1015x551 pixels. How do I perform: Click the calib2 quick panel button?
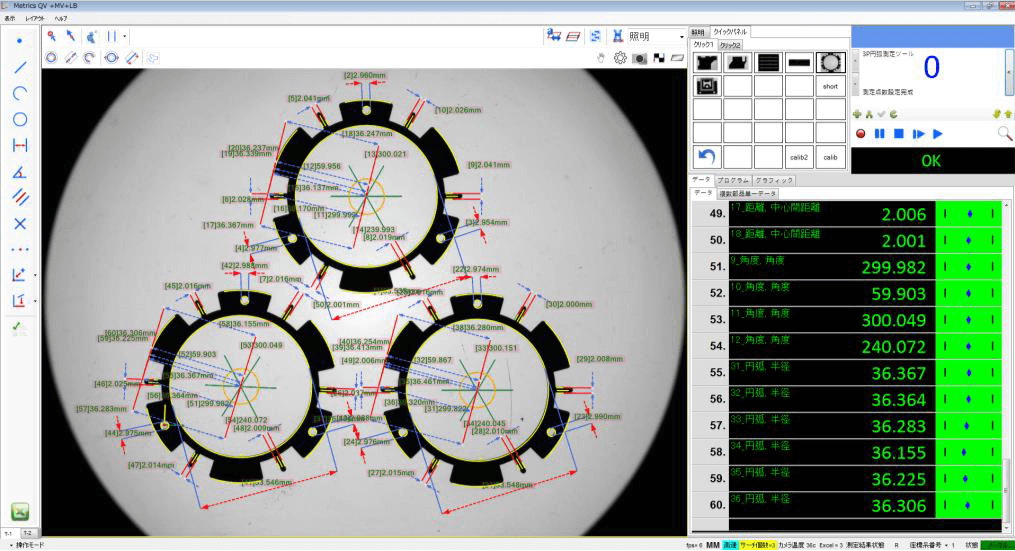[798, 157]
